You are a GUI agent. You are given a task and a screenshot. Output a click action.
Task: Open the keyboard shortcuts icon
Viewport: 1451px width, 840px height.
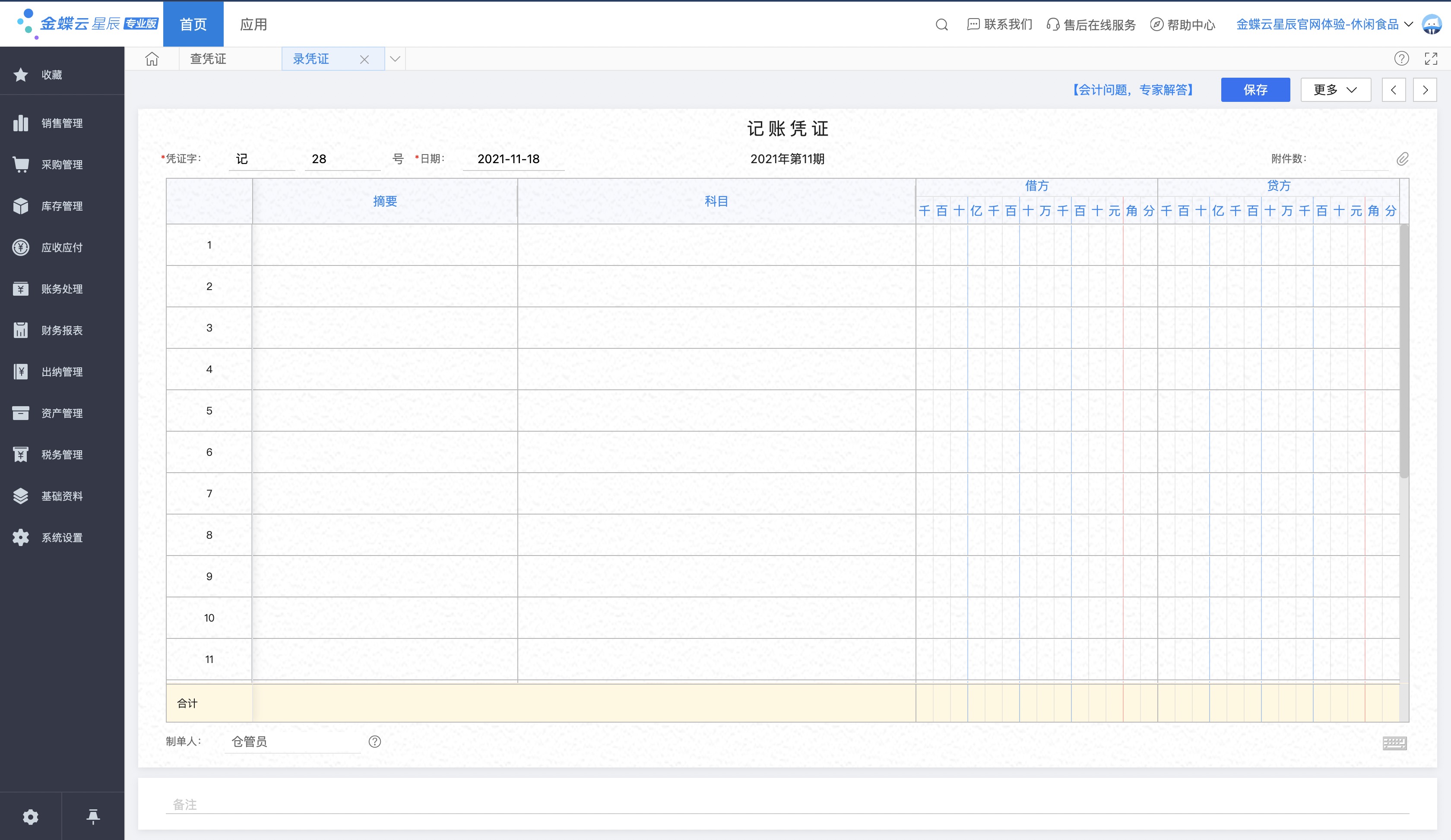click(x=1394, y=743)
